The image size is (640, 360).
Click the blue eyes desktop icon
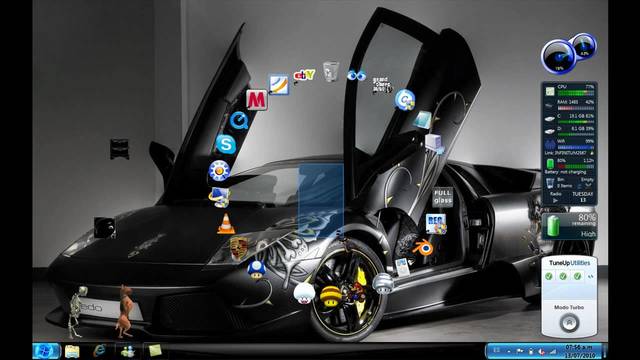pyautogui.click(x=356, y=75)
